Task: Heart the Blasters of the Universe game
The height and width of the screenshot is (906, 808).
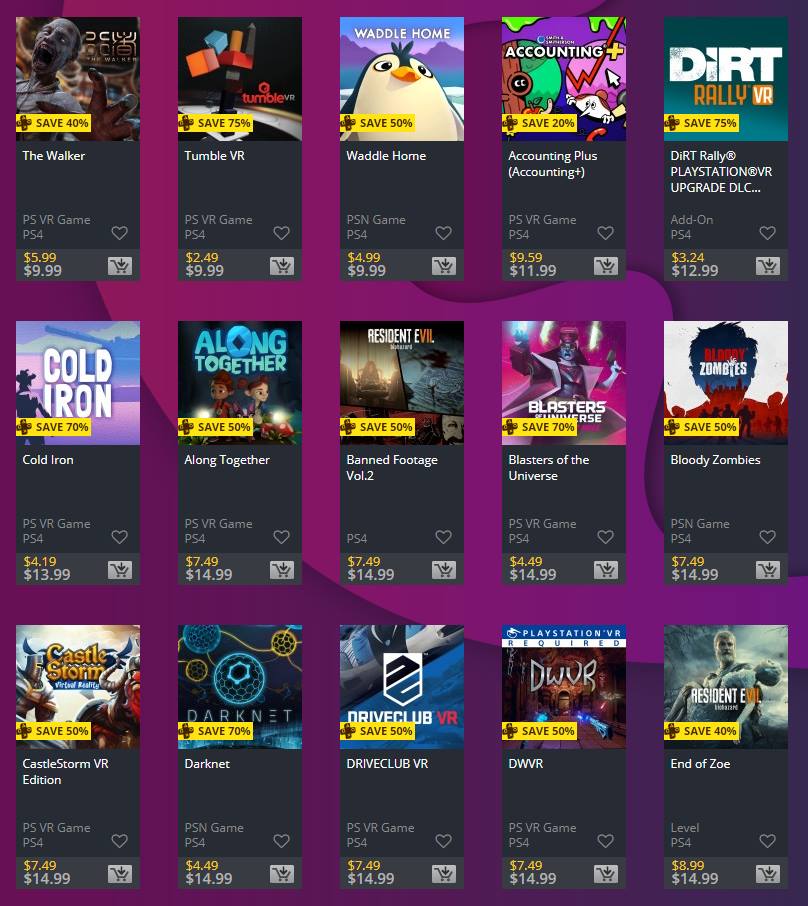Action: click(x=605, y=537)
